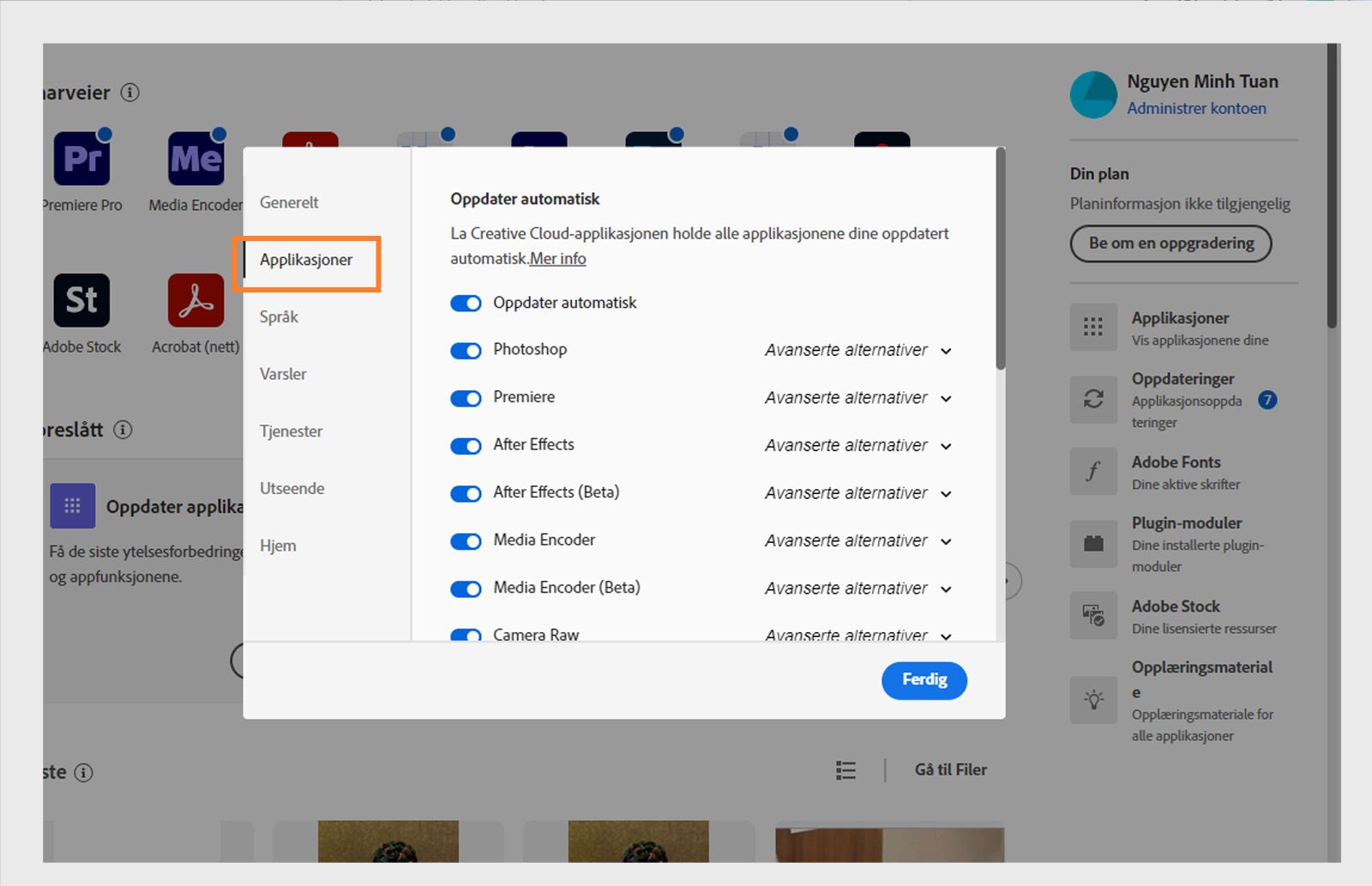Open Adobe Stock via the St icon
1372x886 pixels.
coord(81,300)
